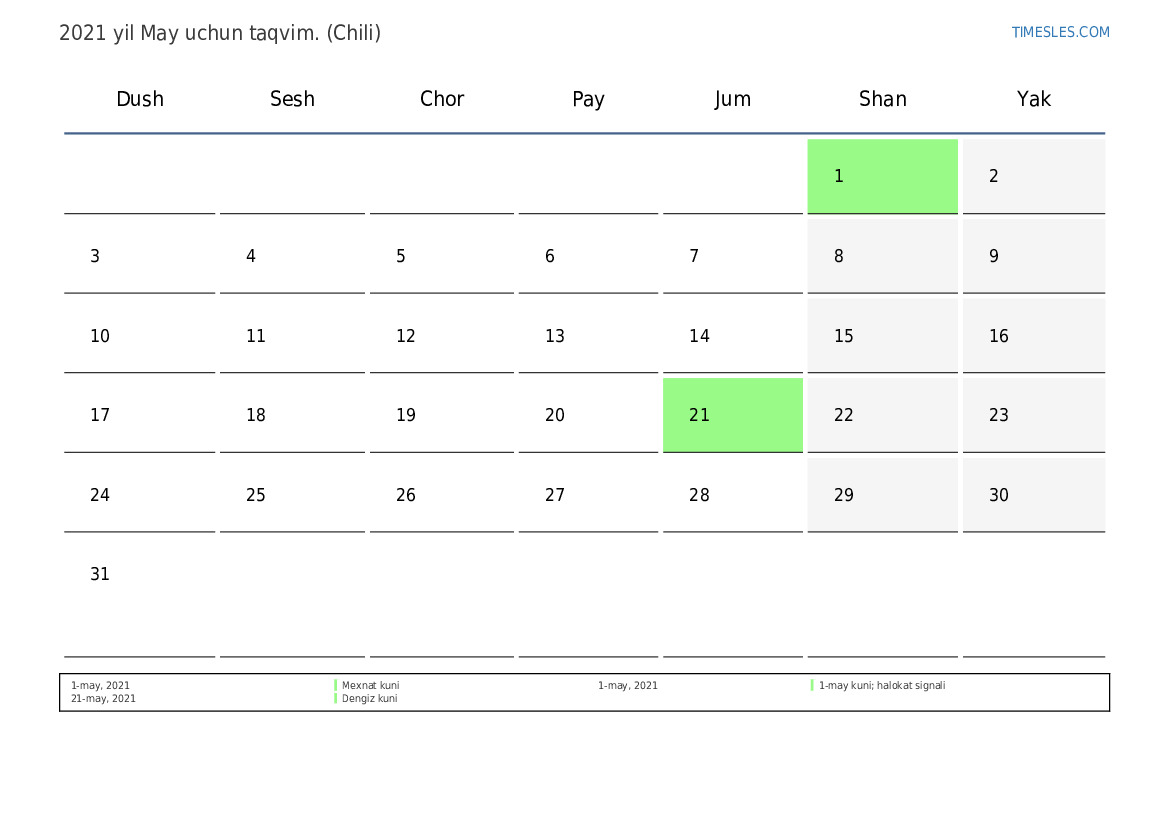This screenshot has height=827, width=1169.
Task: Select the highlighted May 1 holiday cell
Action: [882, 176]
